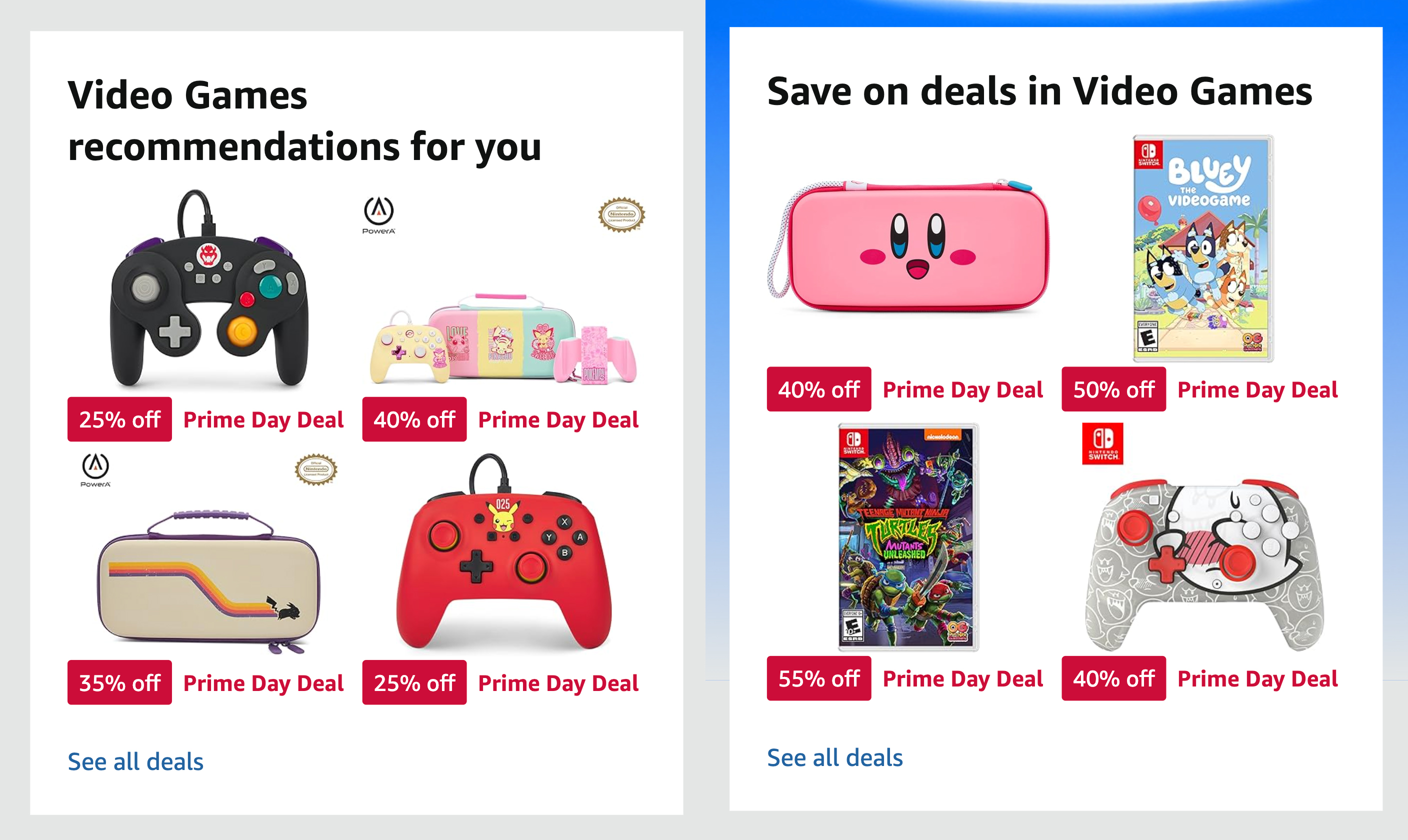
Task: Click the Video Games recommendations for you heading
Action: pyautogui.click(x=304, y=120)
